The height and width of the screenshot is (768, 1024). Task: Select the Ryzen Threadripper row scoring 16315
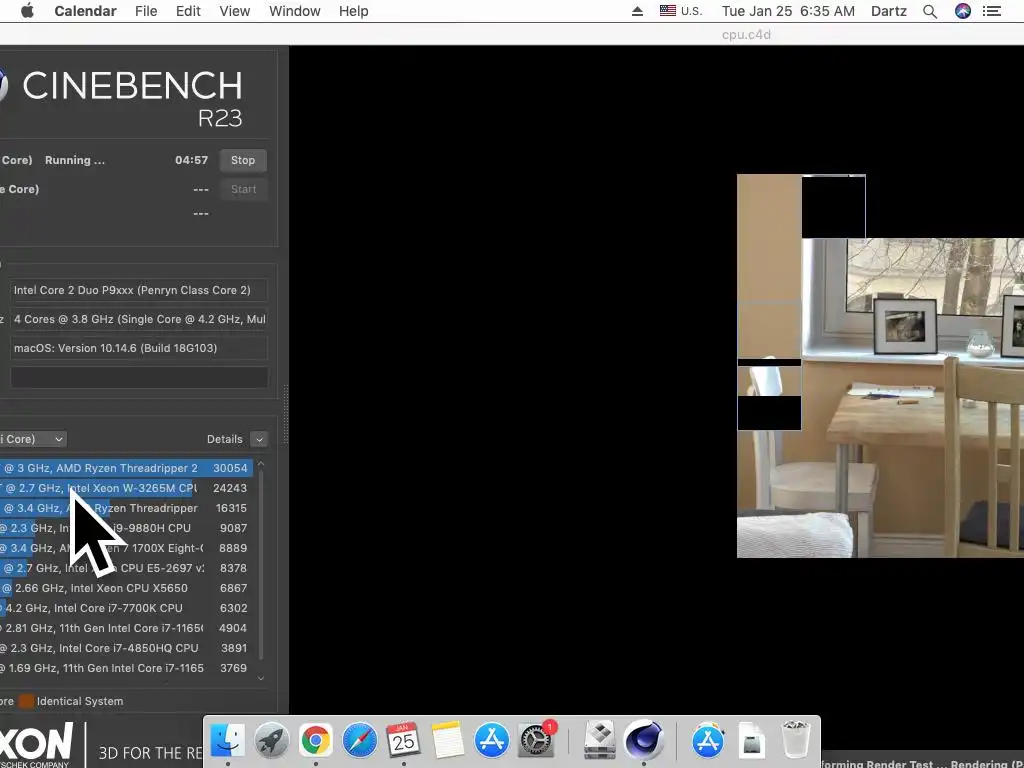127,508
